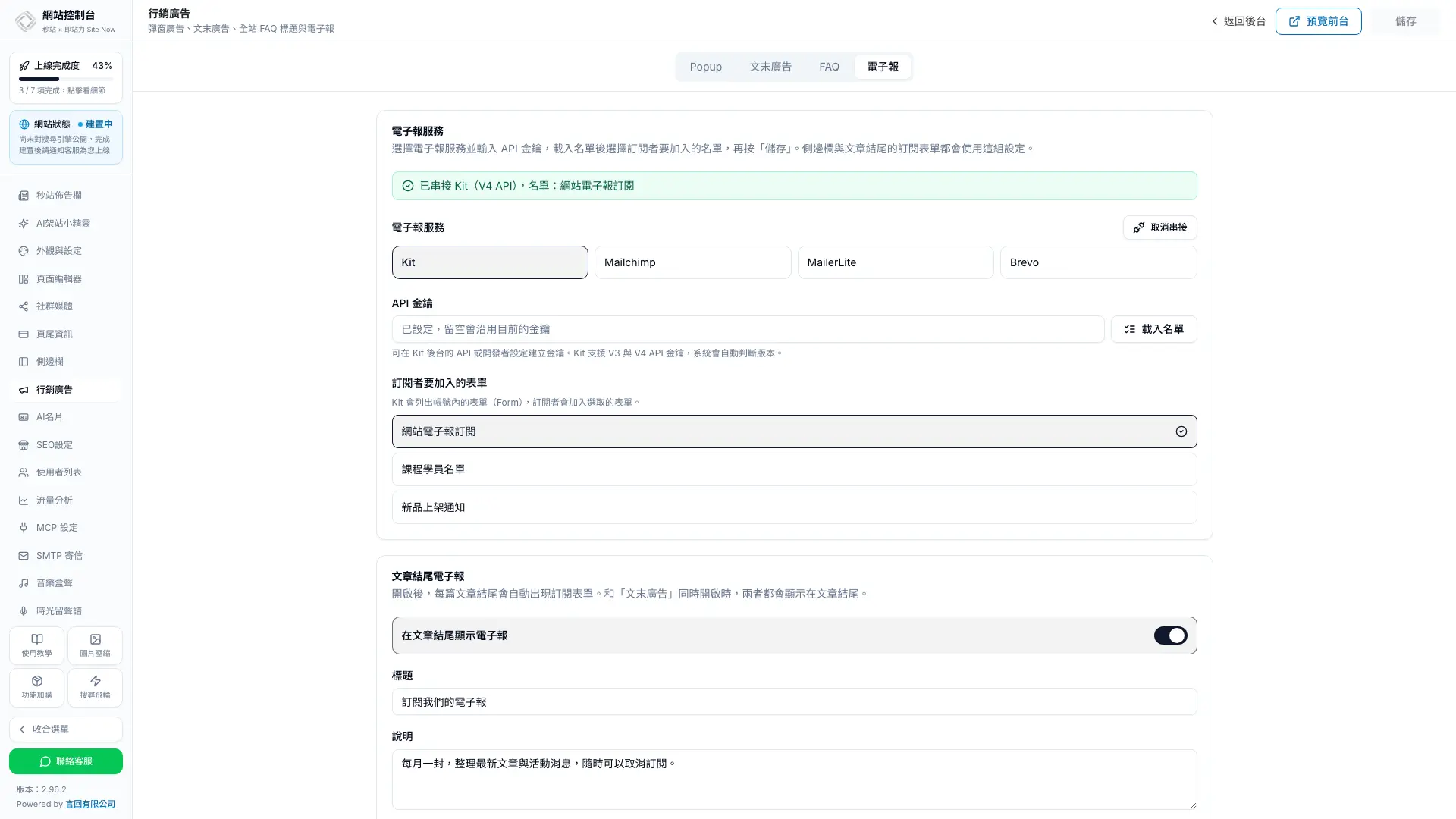Open AI架站小精靈 sidebar item
Image resolution: width=1456 pixels, height=819 pixels.
[x=66, y=224]
